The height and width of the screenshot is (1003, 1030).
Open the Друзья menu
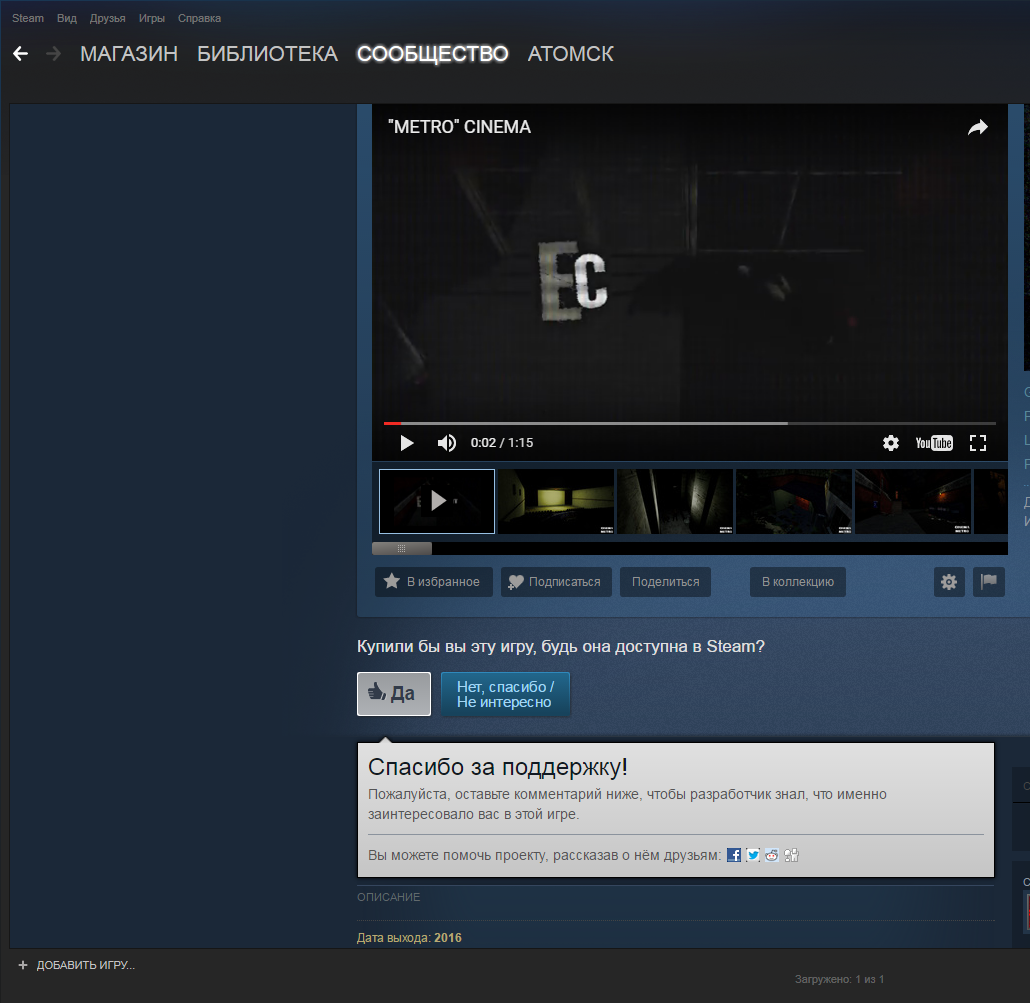coord(107,18)
